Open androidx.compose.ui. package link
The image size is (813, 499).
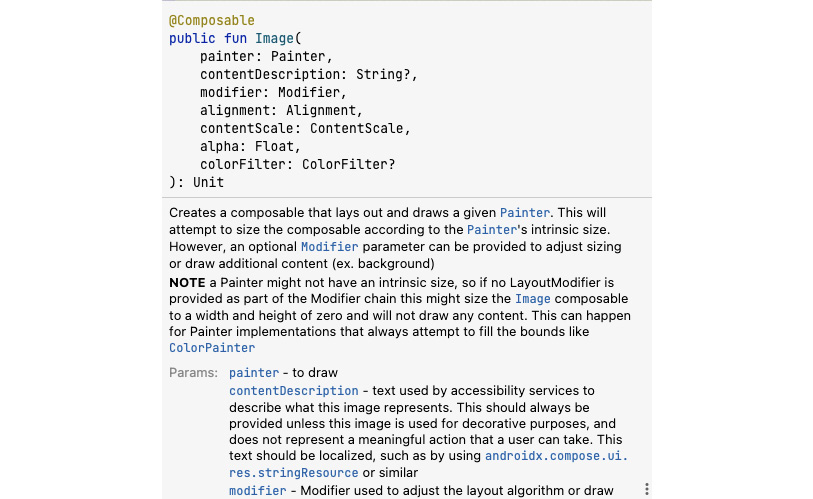coord(556,456)
